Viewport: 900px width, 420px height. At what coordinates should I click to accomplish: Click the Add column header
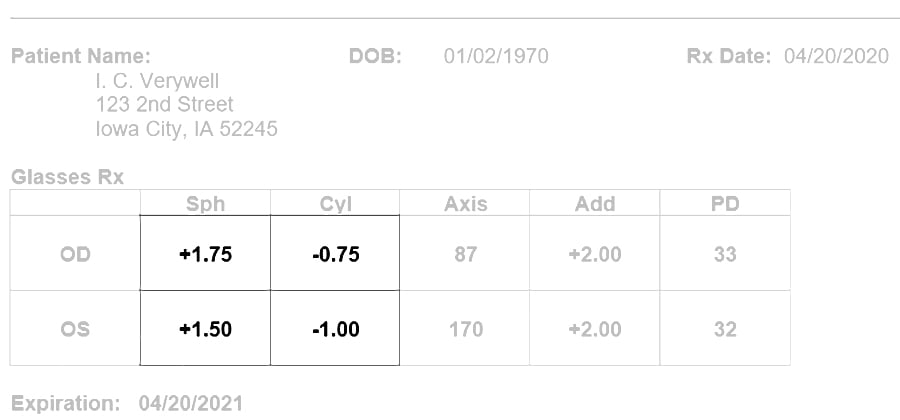pos(595,204)
